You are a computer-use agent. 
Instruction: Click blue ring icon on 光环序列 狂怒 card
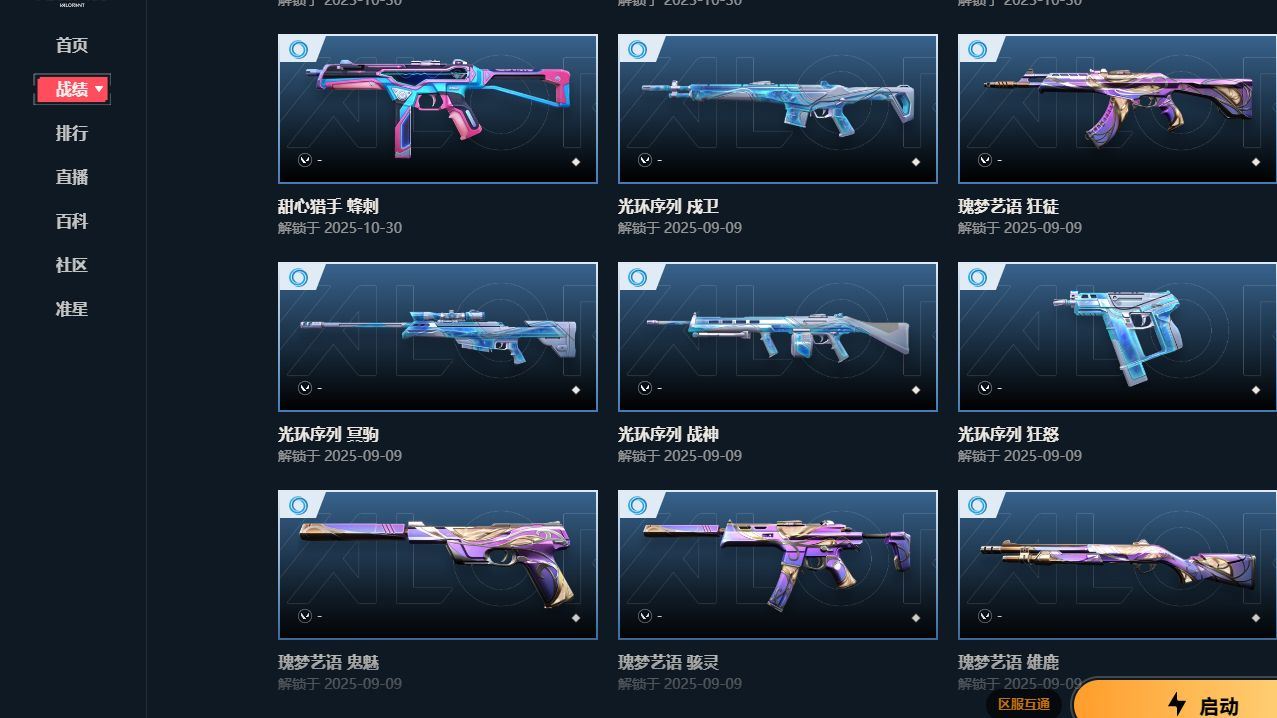point(978,278)
